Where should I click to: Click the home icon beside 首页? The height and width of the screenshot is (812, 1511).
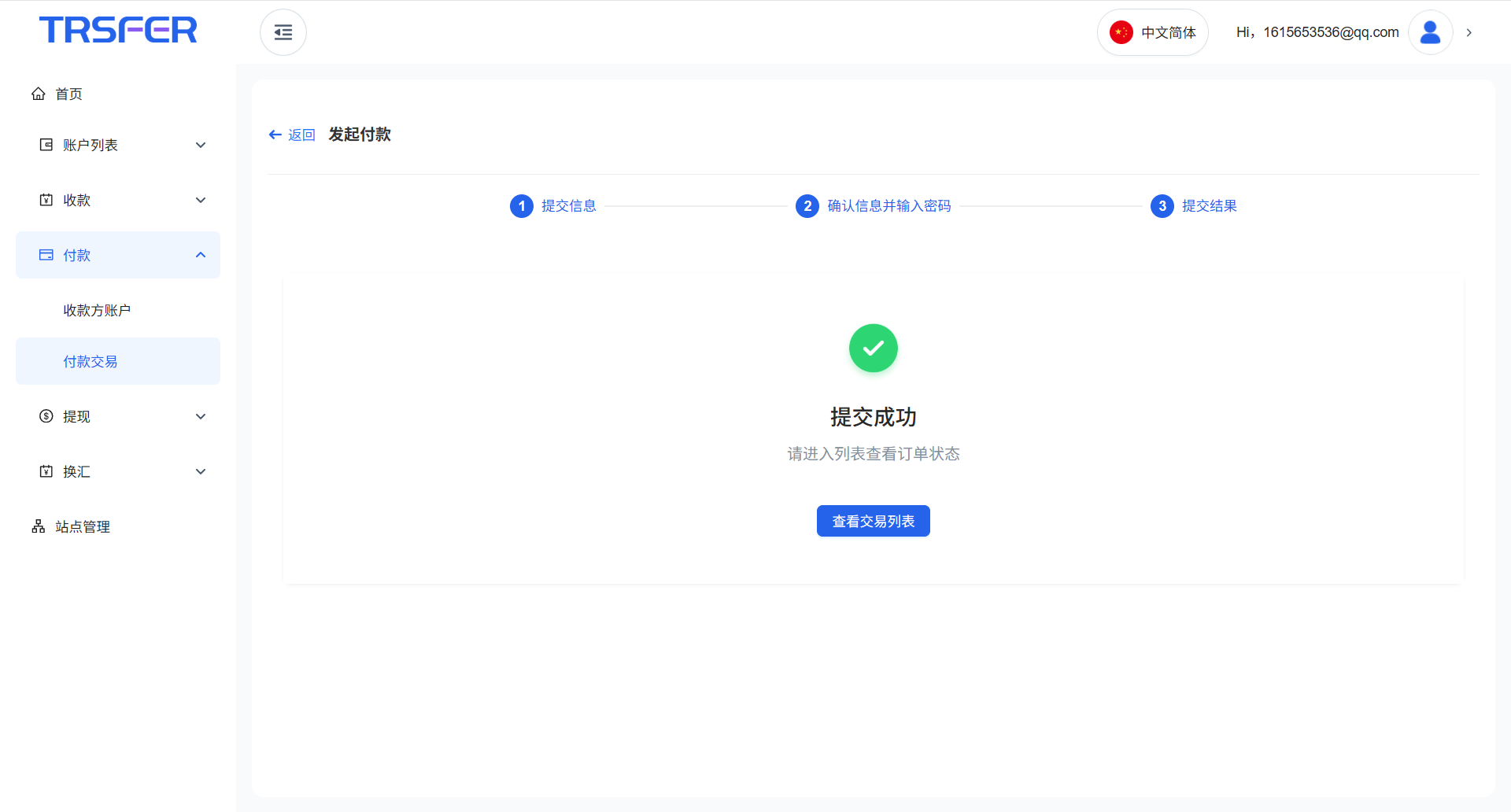39,94
